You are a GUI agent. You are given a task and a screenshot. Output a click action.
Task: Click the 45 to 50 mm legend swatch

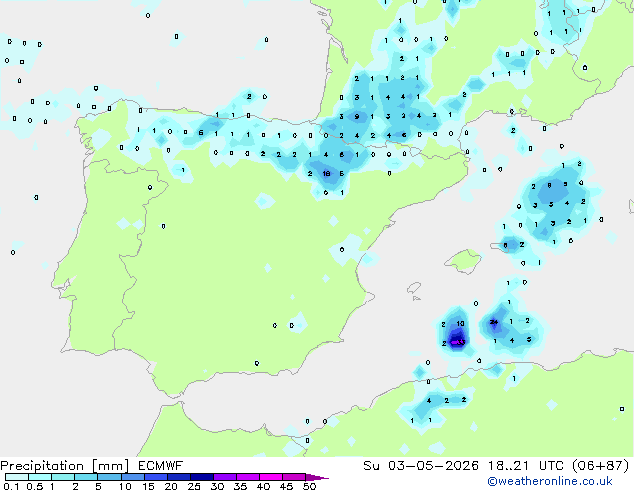(x=294, y=477)
